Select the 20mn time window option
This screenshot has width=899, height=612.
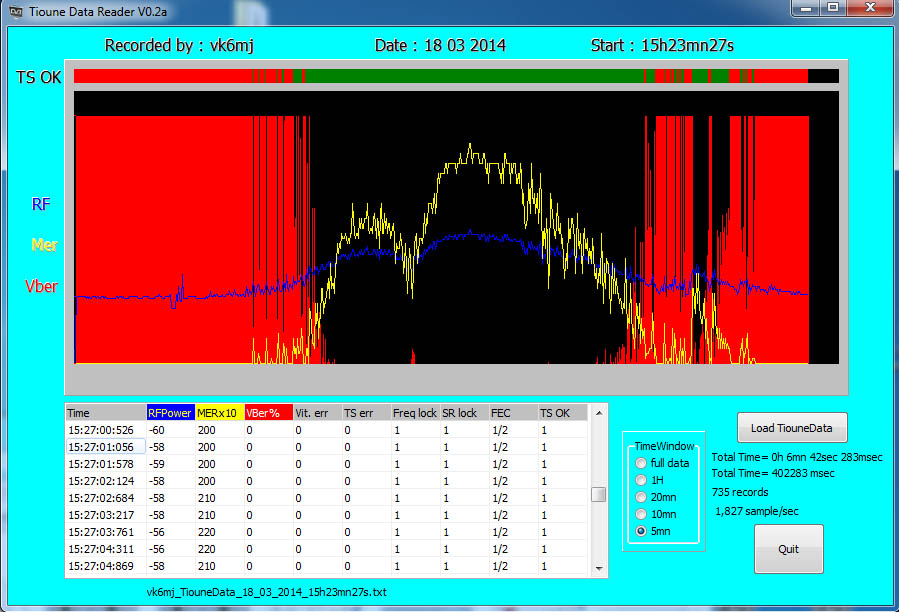(x=641, y=497)
